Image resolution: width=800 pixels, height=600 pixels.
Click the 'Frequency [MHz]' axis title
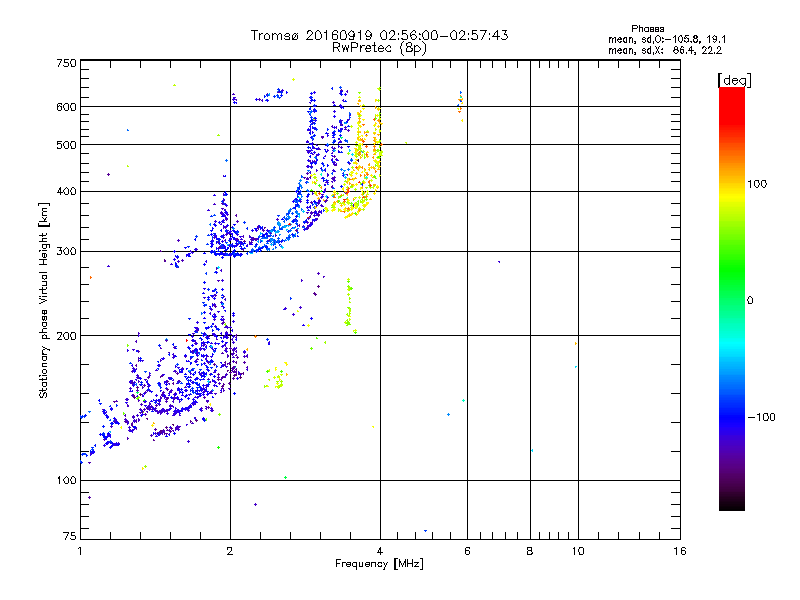[x=379, y=564]
